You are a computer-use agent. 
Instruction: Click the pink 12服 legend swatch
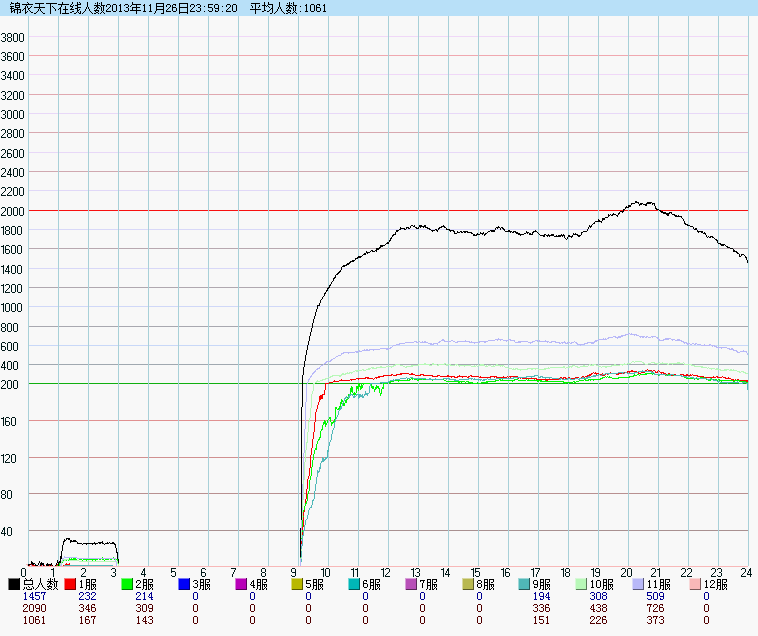coord(696,584)
